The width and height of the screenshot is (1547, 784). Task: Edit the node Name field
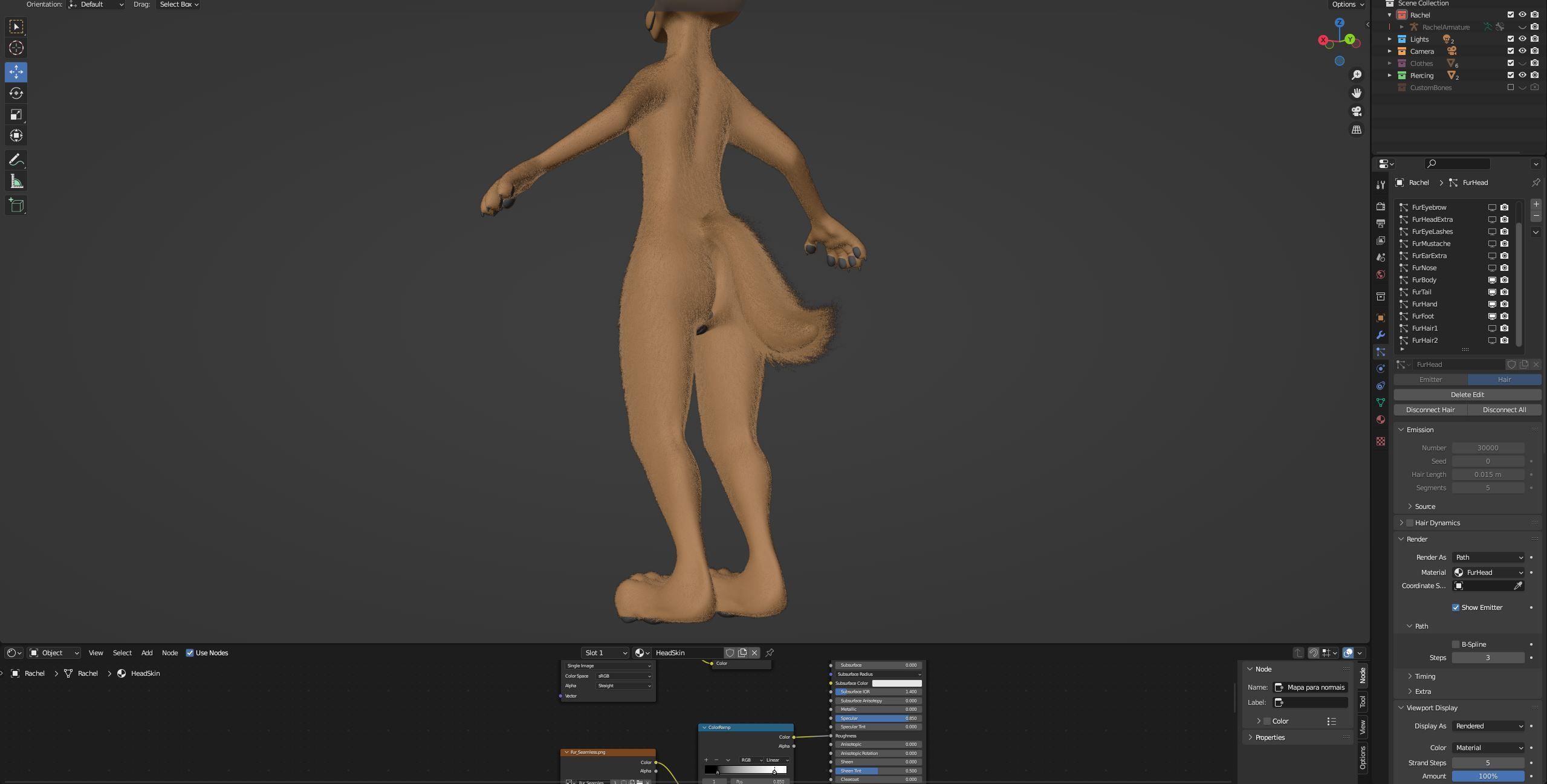click(1310, 687)
